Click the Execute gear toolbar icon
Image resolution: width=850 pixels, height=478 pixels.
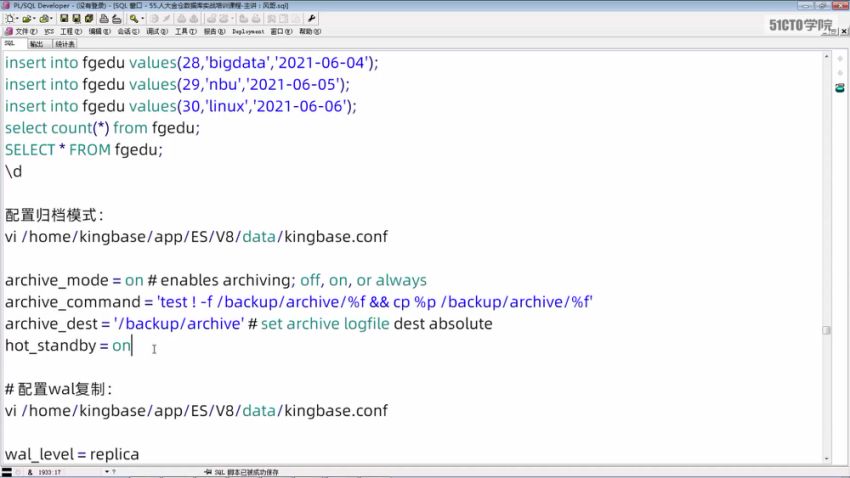pos(155,18)
